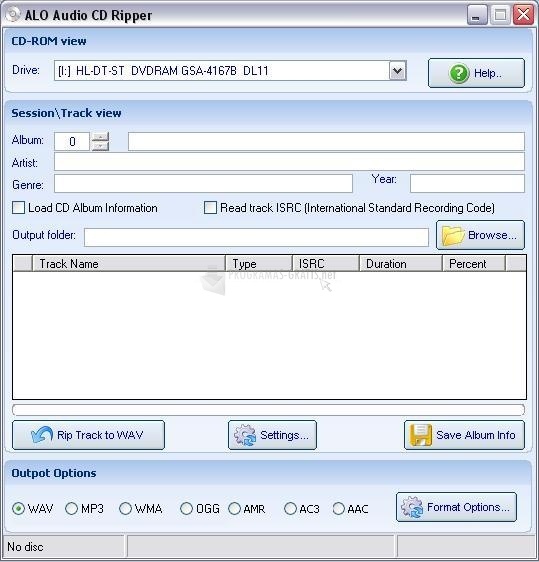Screen dimensions: 539x562
Task: Click the gear icon on Settings button
Action: tap(245, 435)
